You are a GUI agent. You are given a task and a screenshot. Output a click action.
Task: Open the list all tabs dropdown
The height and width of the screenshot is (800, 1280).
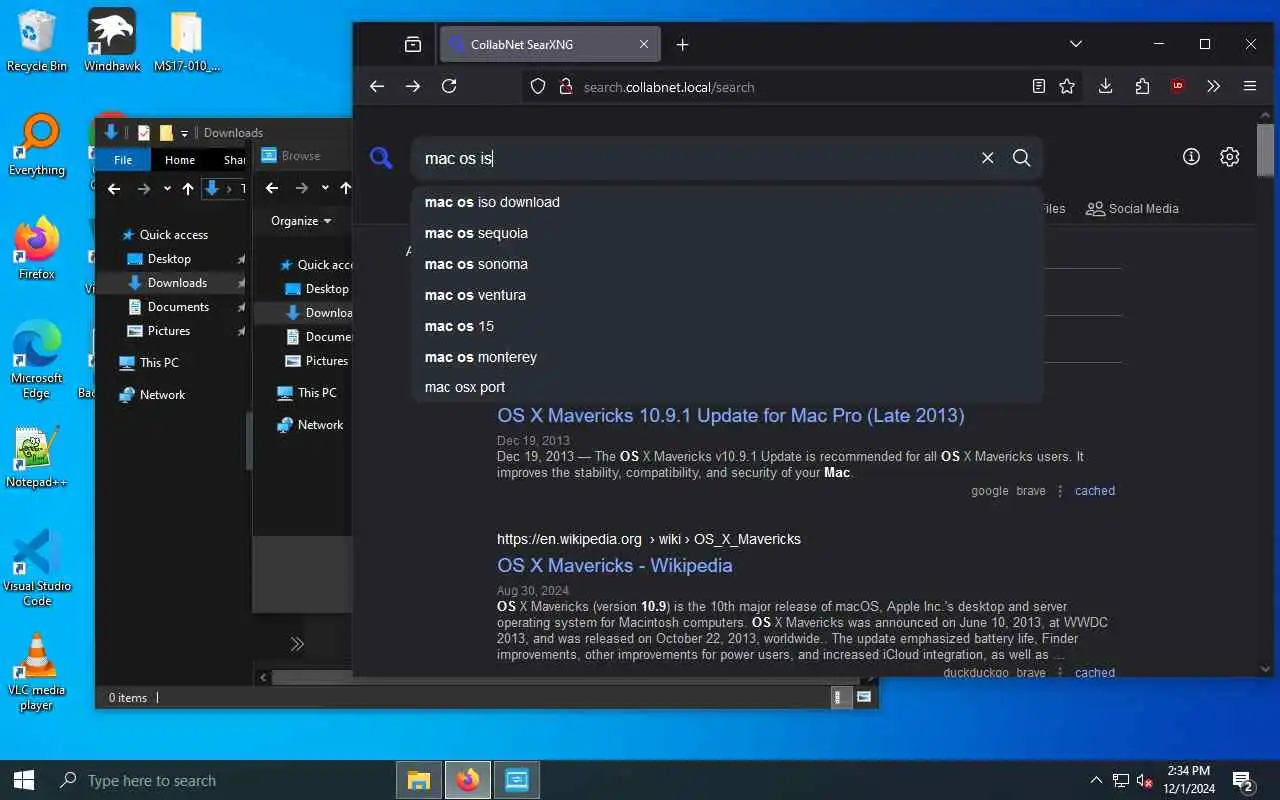(1076, 44)
